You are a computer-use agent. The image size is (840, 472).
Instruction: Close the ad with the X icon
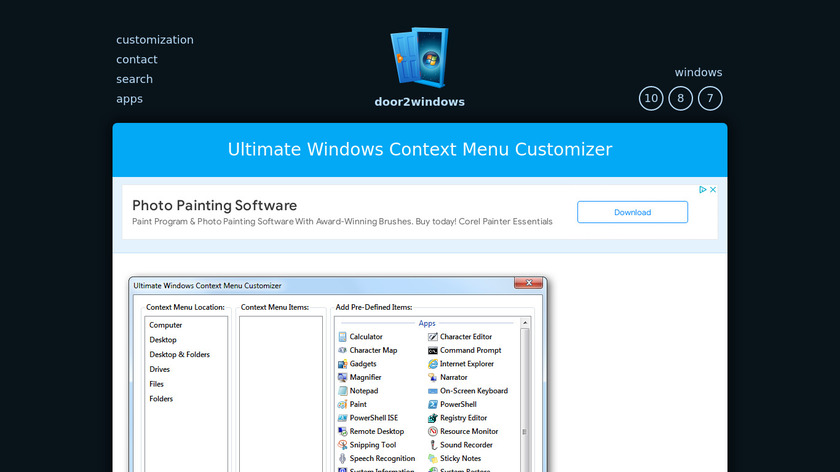click(712, 190)
